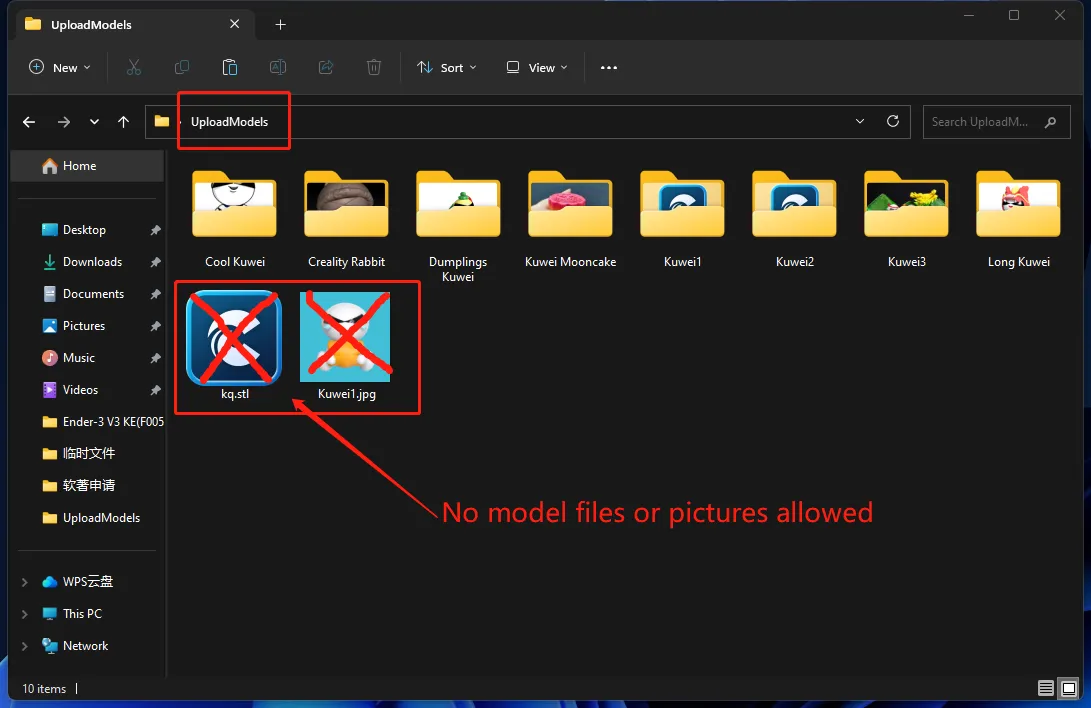Click the Delete trash can icon
Screen dimensions: 1091x708
[374, 67]
